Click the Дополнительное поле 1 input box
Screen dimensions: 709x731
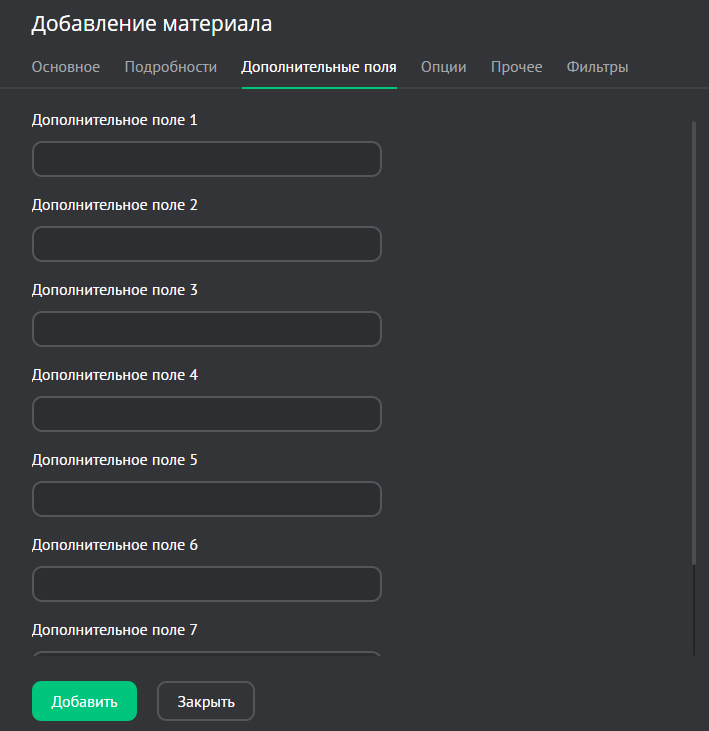[x=207, y=159]
